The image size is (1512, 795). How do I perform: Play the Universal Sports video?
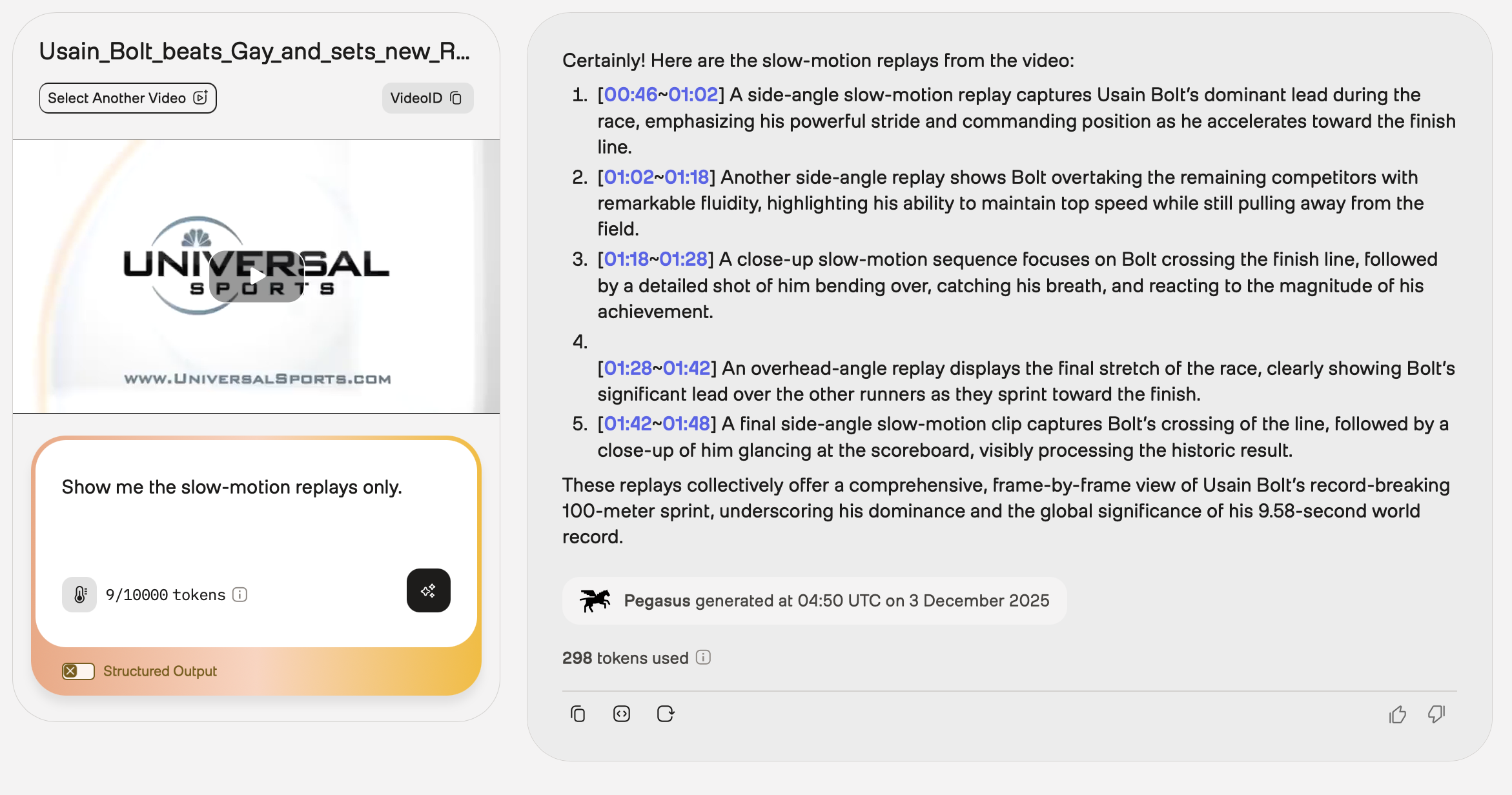(256, 276)
